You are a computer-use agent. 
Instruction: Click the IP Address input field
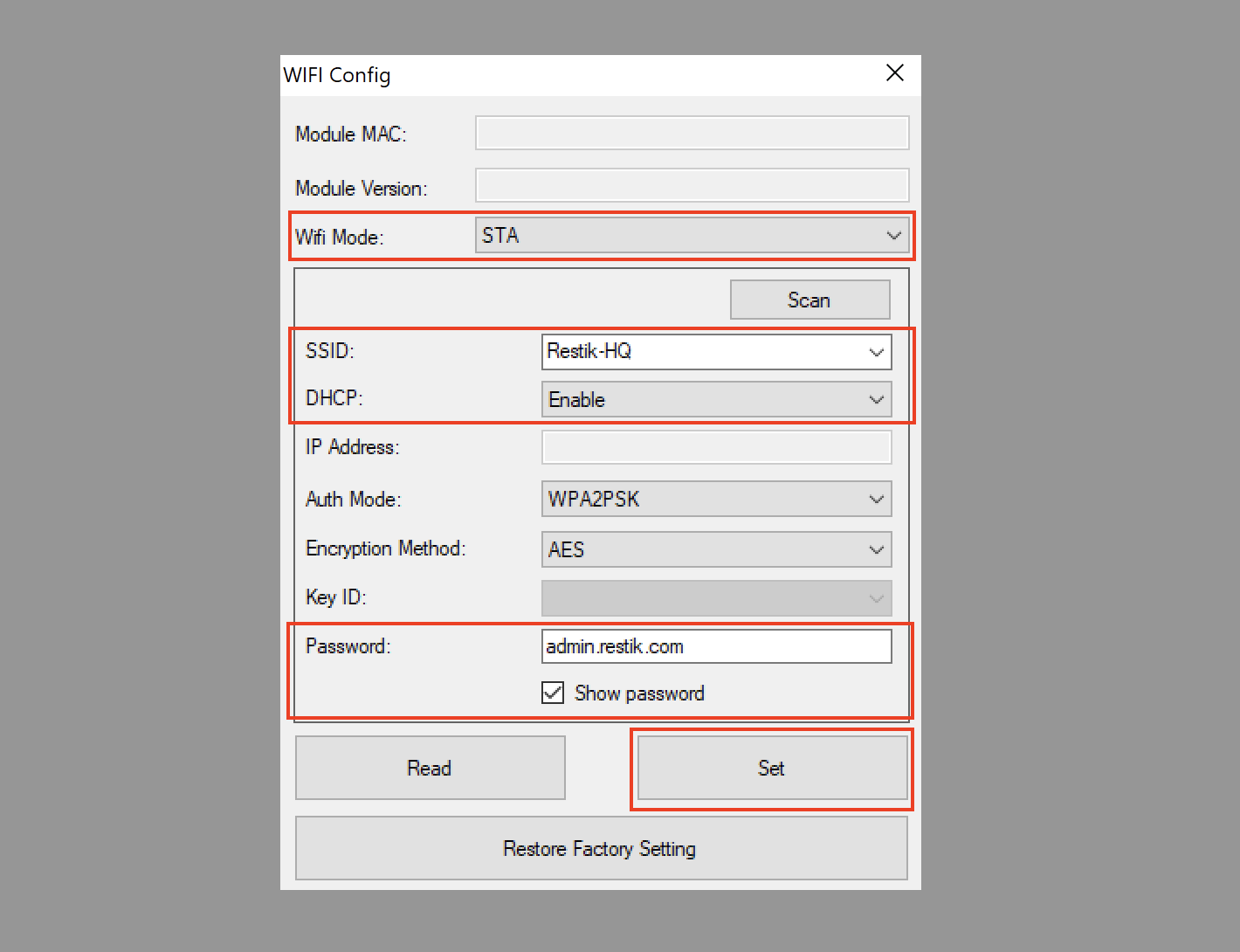716,448
